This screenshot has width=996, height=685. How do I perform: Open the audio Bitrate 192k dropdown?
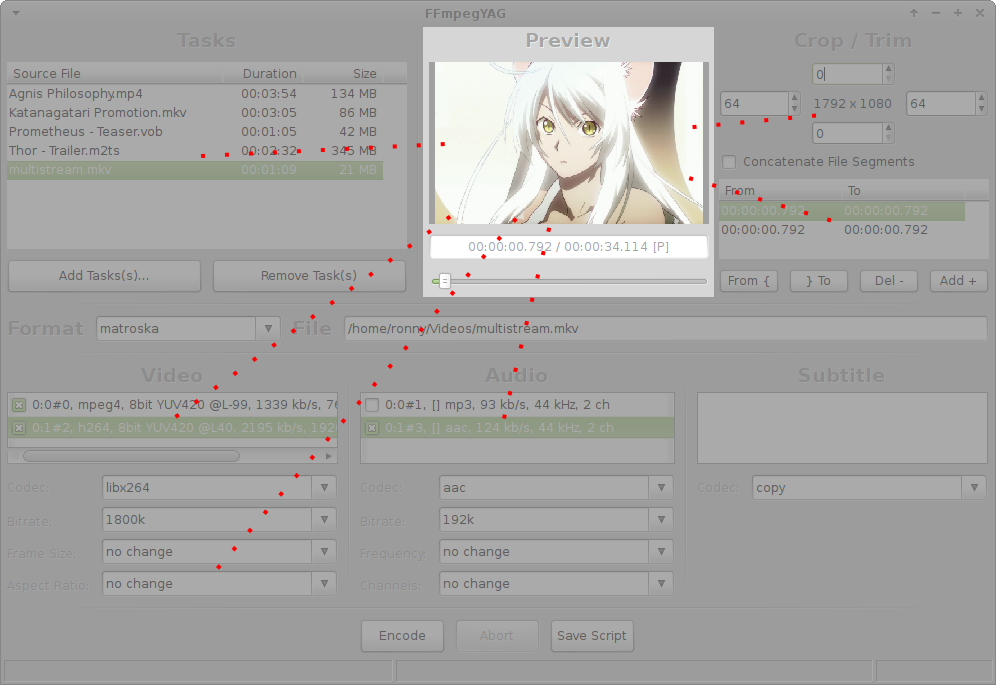coord(661,519)
